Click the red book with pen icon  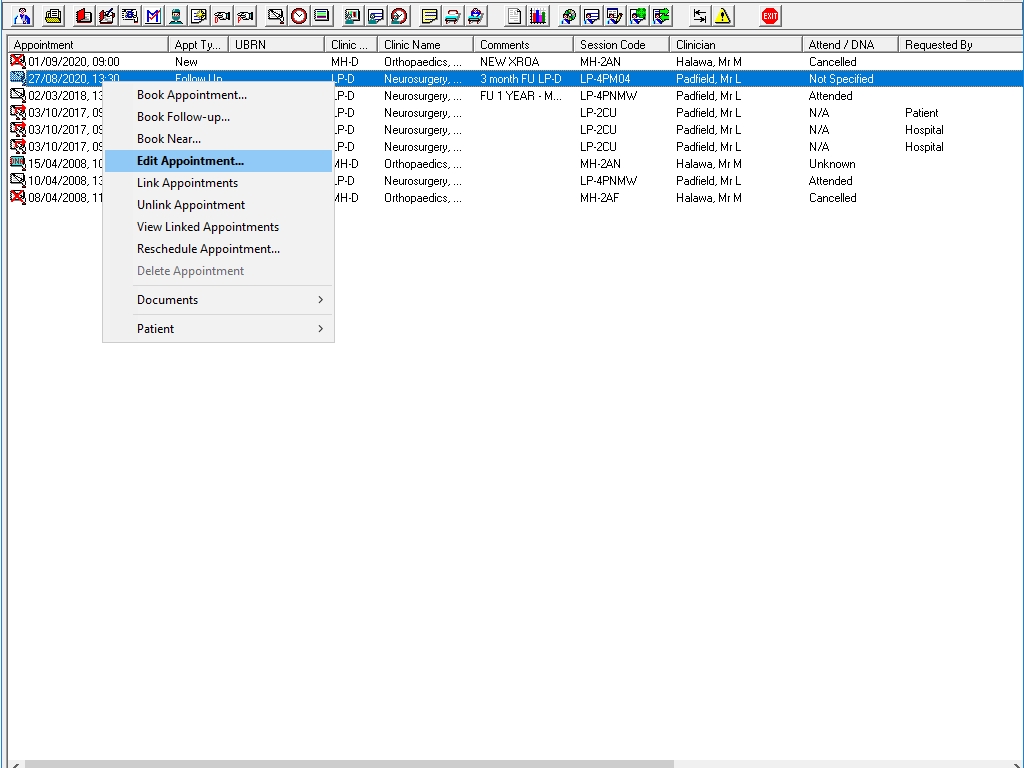[106, 16]
